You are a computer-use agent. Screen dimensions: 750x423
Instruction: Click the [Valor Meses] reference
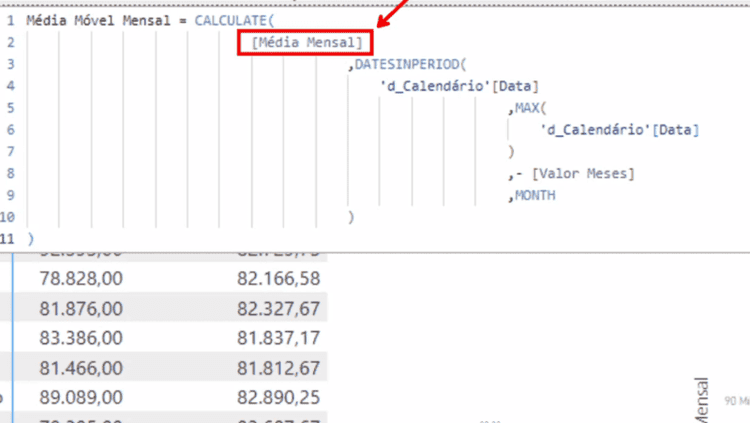[583, 173]
